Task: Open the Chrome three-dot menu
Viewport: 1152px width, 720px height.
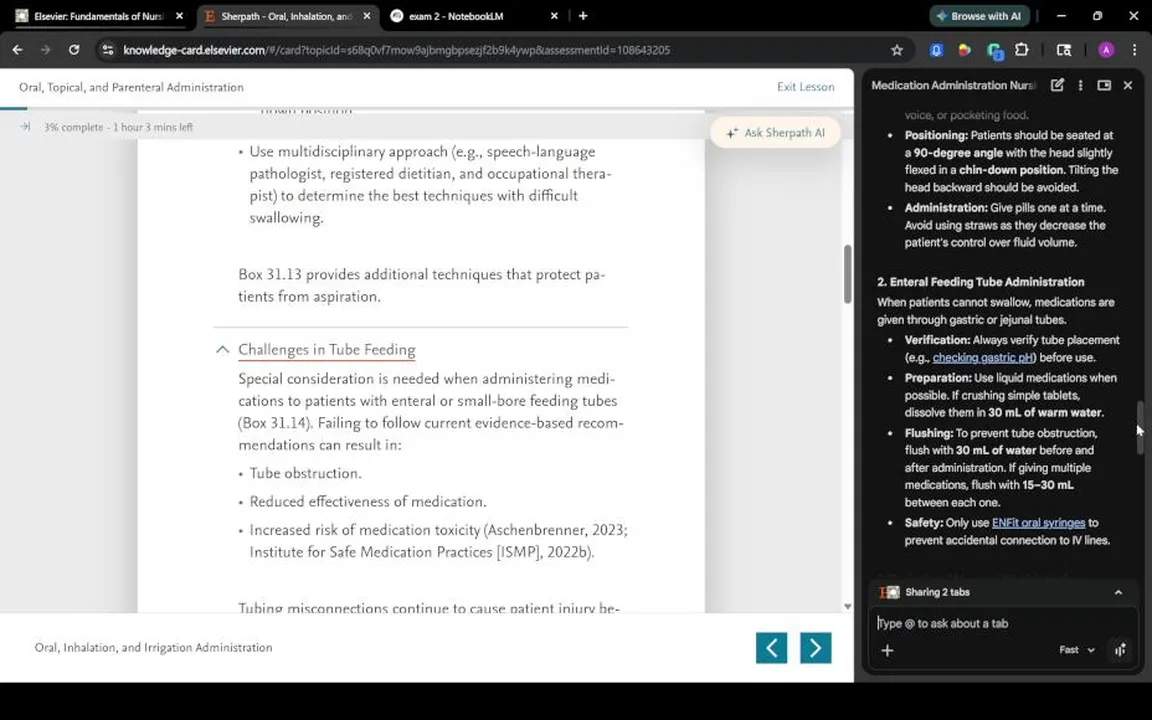Action: (1134, 50)
